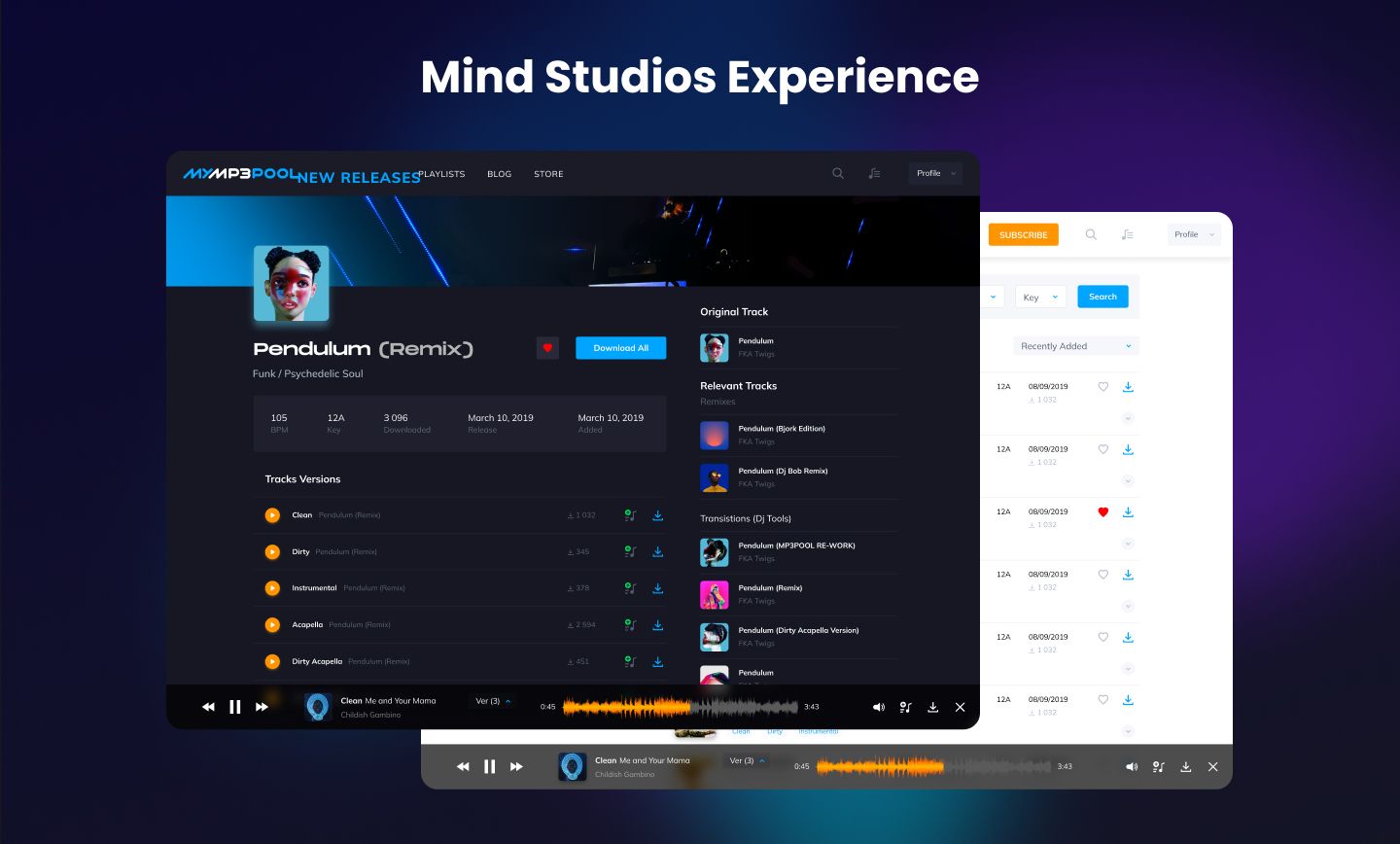Screen dimensions: 1400x844
Task: Go to the NEW RELEASES menu
Action: pos(359,178)
